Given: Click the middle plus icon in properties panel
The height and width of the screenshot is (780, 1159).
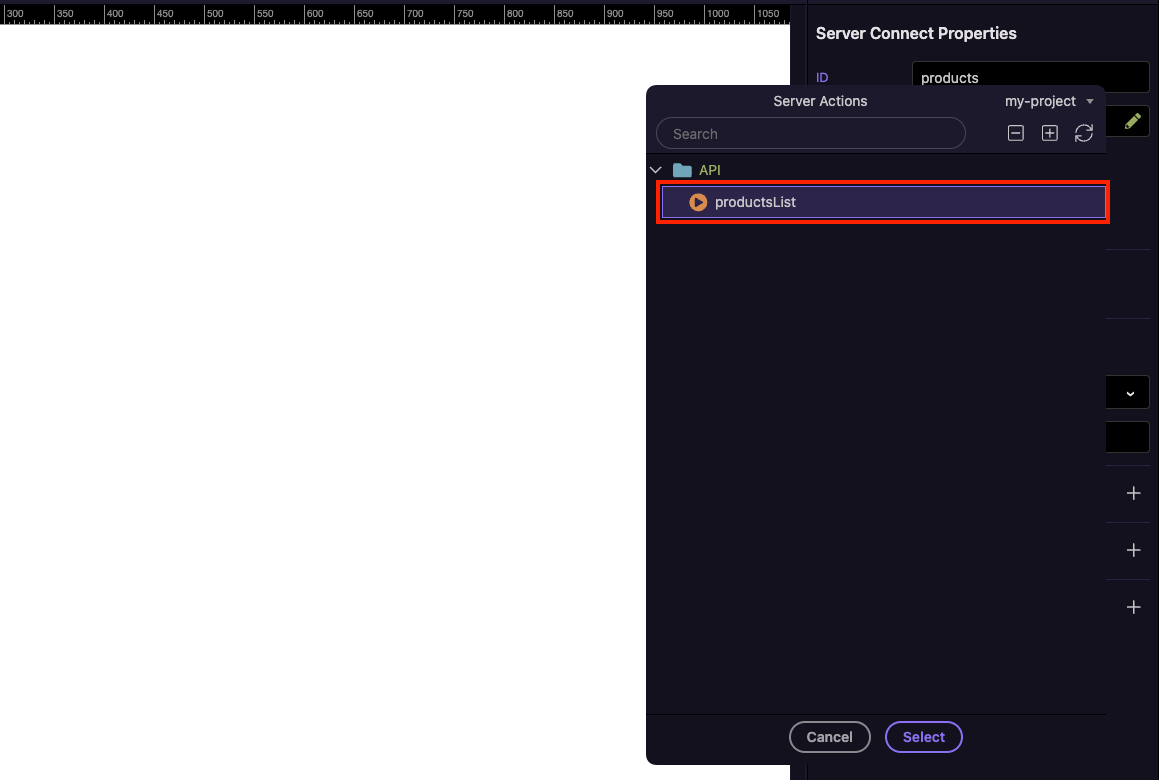Looking at the screenshot, I should 1133,550.
